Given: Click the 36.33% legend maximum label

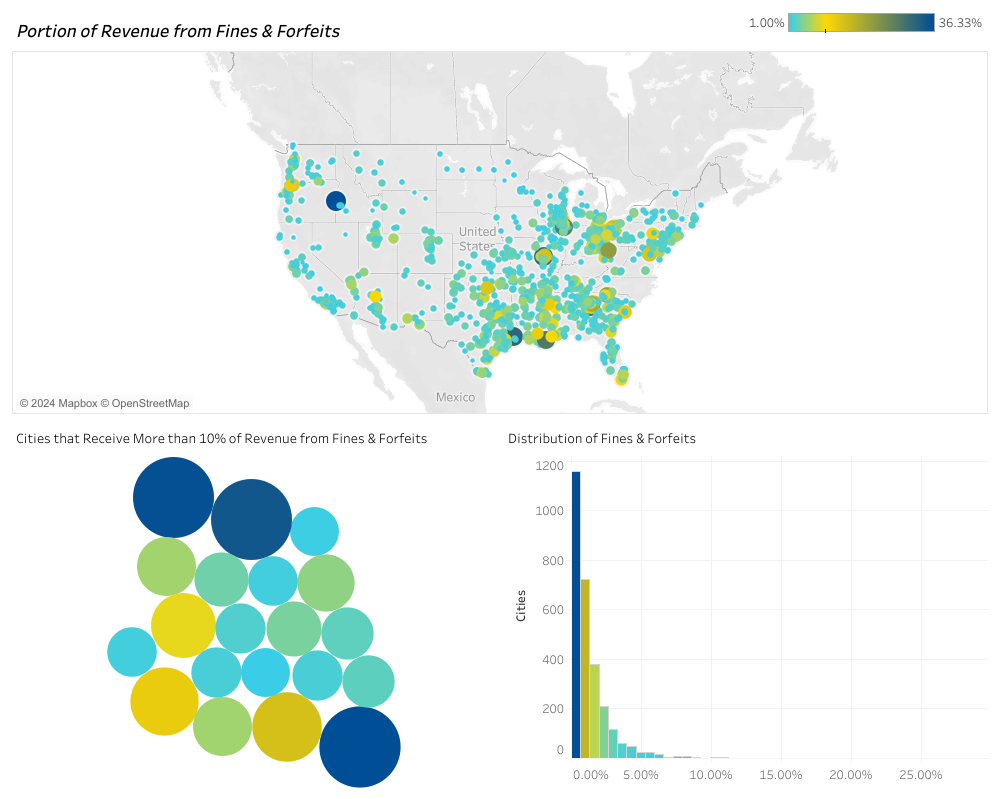Looking at the screenshot, I should click(960, 22).
